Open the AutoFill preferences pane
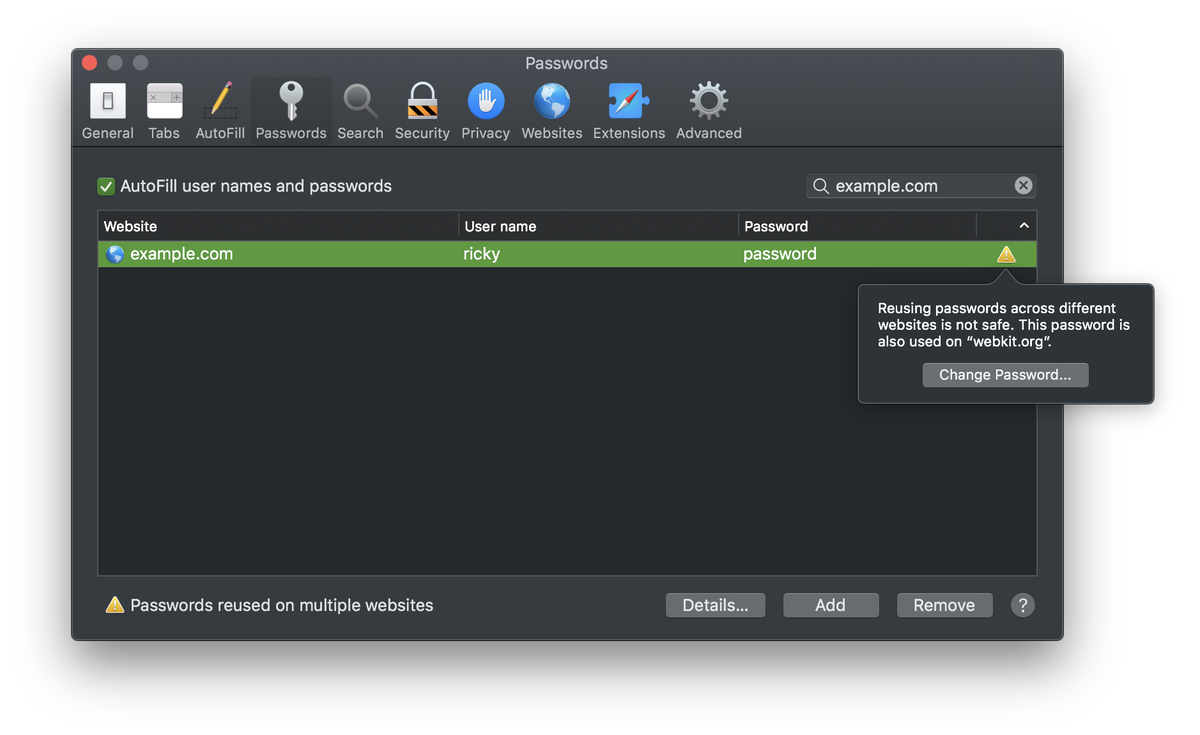Screen dimensions: 1200x735 [x=220, y=111]
